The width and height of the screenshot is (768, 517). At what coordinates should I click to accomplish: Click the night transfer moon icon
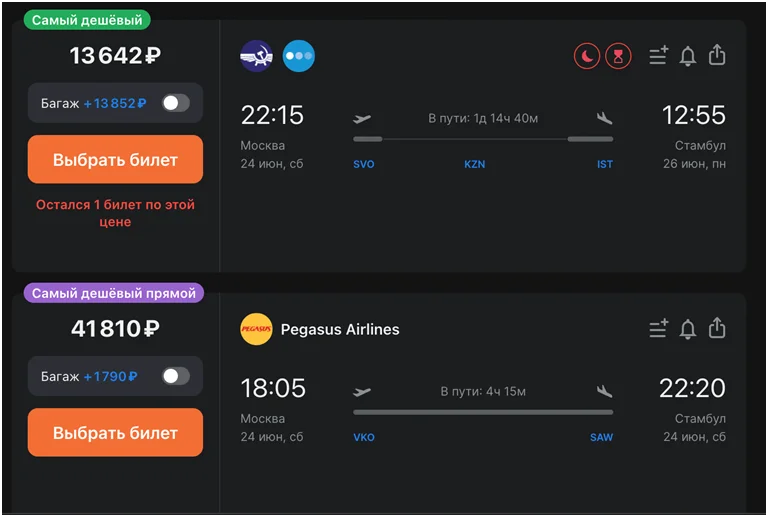(587, 56)
